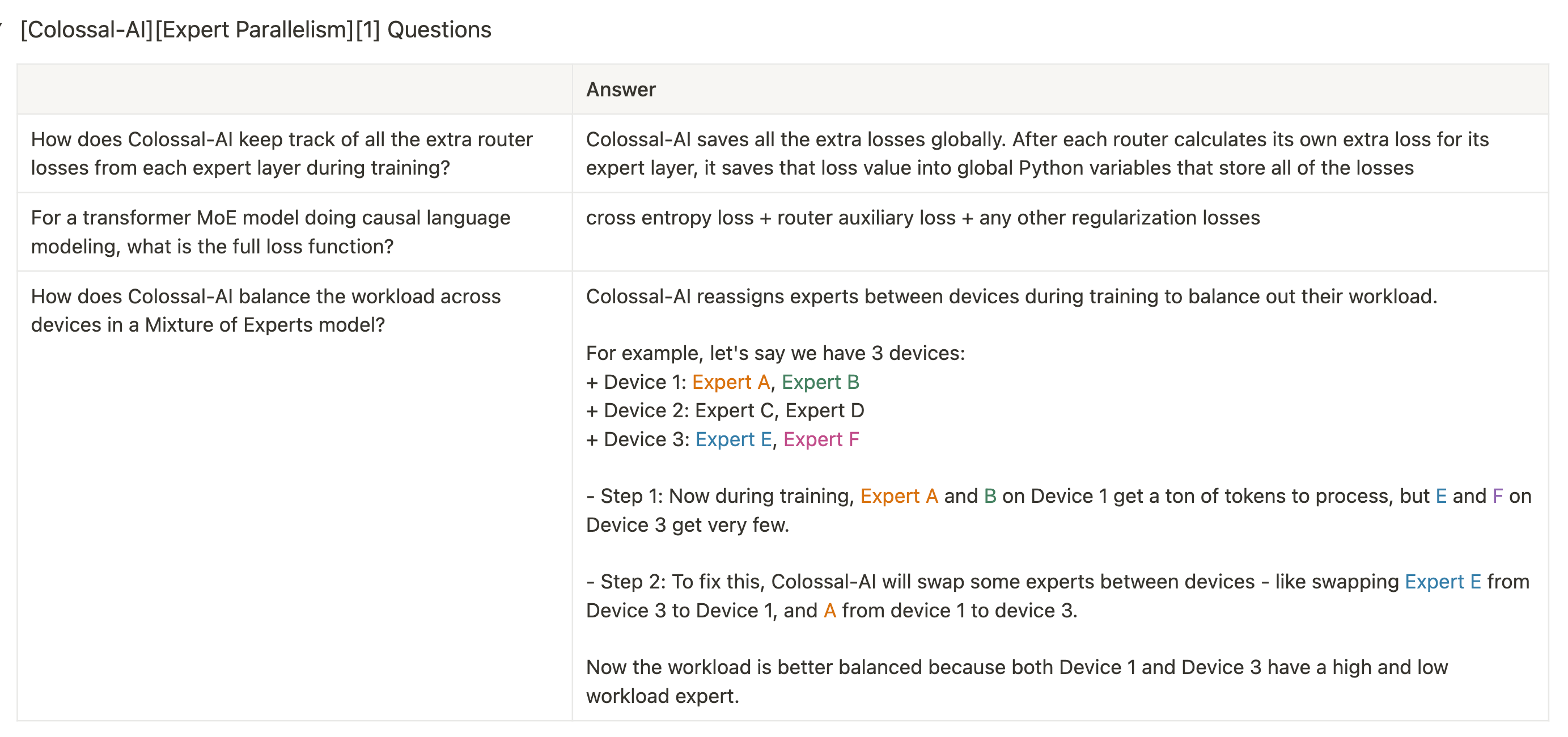Click the 'Colossal-AI reassigns experts between devices' sentence

(x=1011, y=297)
